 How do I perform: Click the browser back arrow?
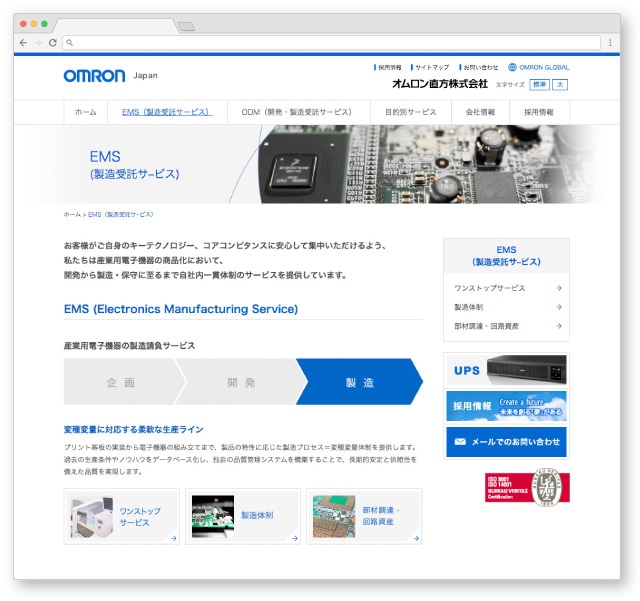(x=23, y=42)
